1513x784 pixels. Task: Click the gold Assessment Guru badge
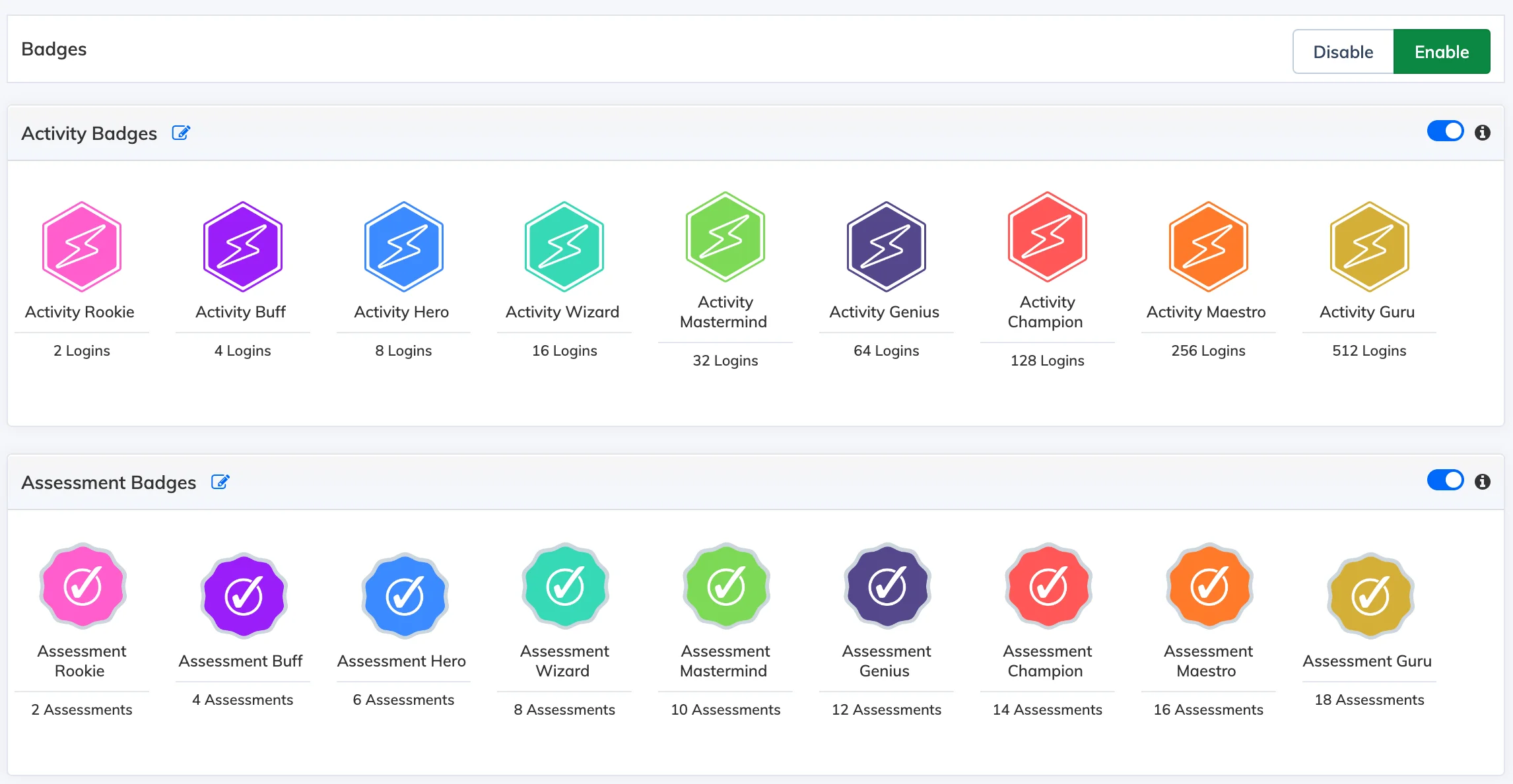click(1370, 596)
